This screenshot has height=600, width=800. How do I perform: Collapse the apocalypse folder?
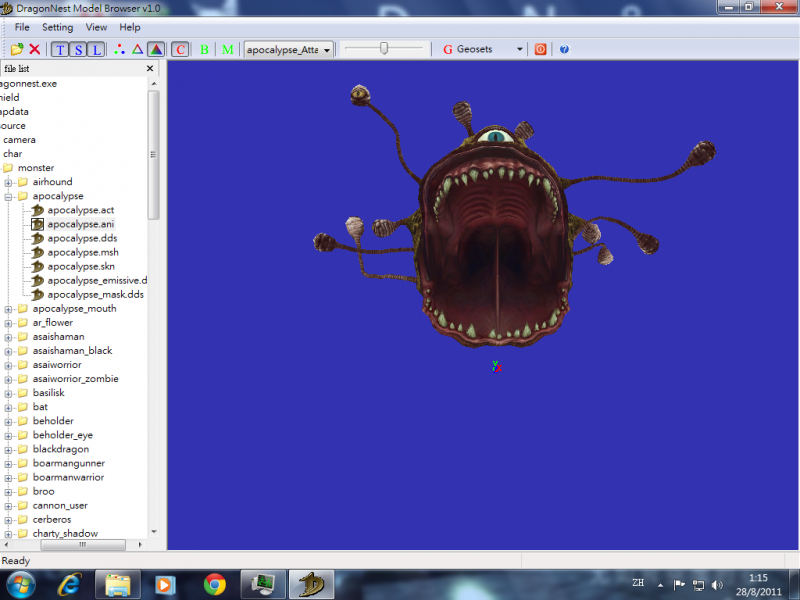(8, 196)
